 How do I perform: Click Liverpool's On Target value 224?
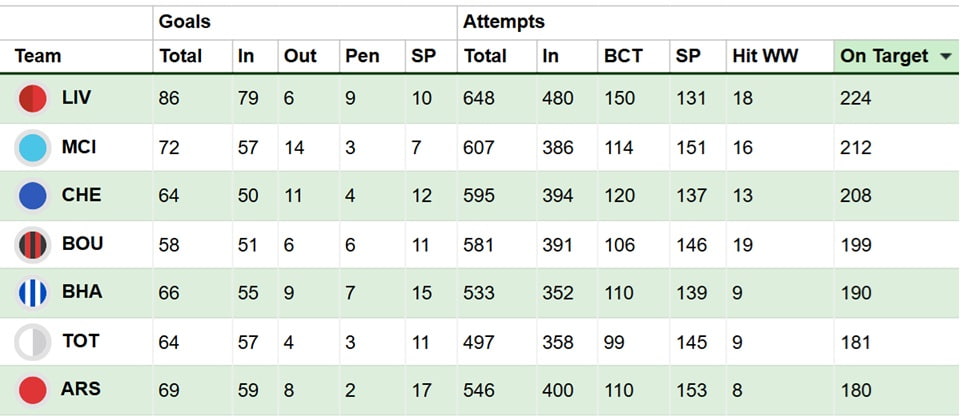click(x=856, y=99)
